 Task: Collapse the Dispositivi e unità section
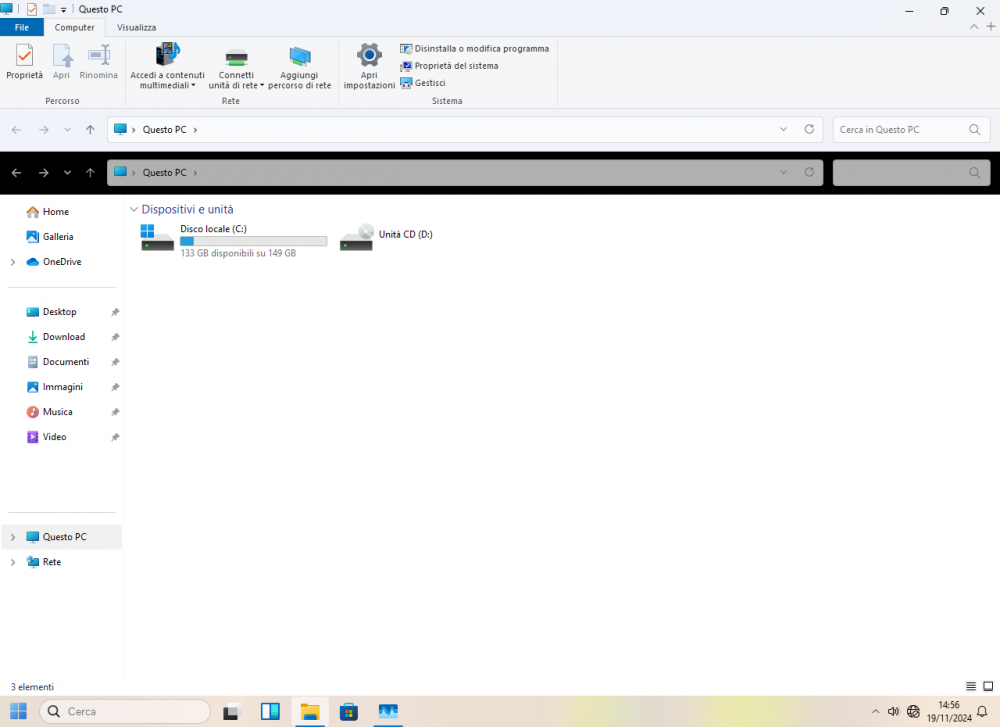pos(134,209)
